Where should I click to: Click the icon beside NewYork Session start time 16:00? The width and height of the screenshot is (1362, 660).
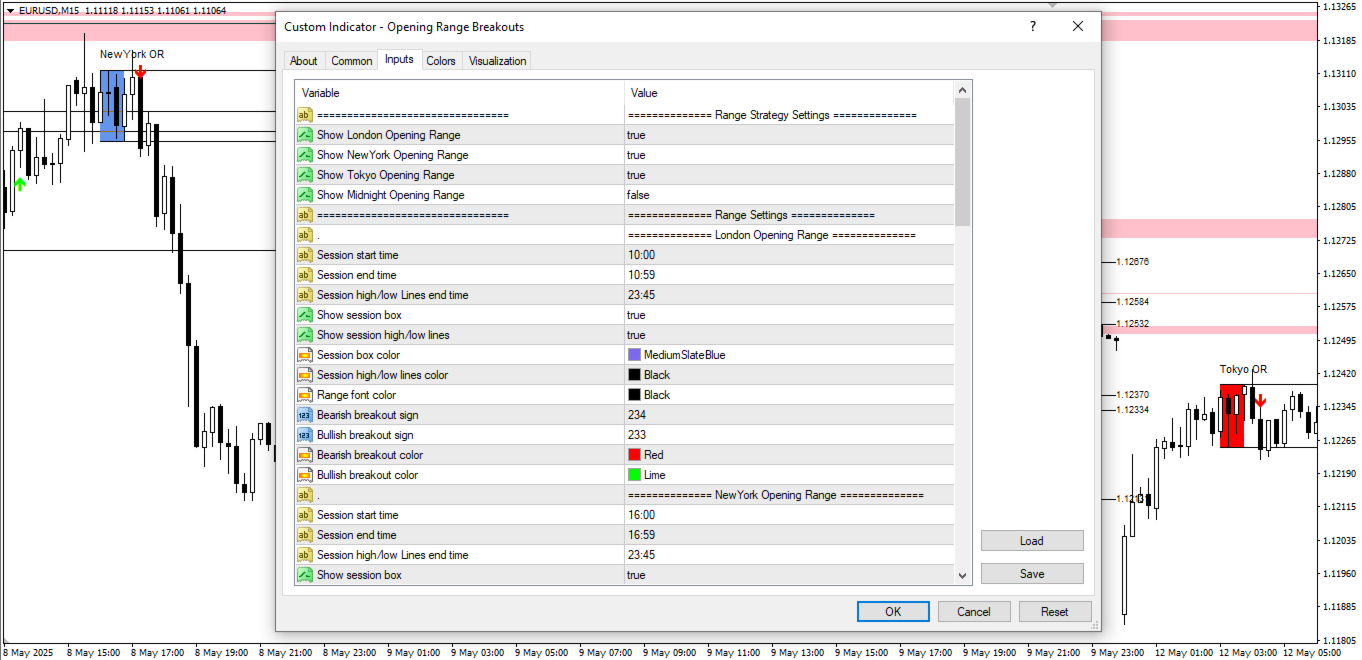tap(305, 515)
